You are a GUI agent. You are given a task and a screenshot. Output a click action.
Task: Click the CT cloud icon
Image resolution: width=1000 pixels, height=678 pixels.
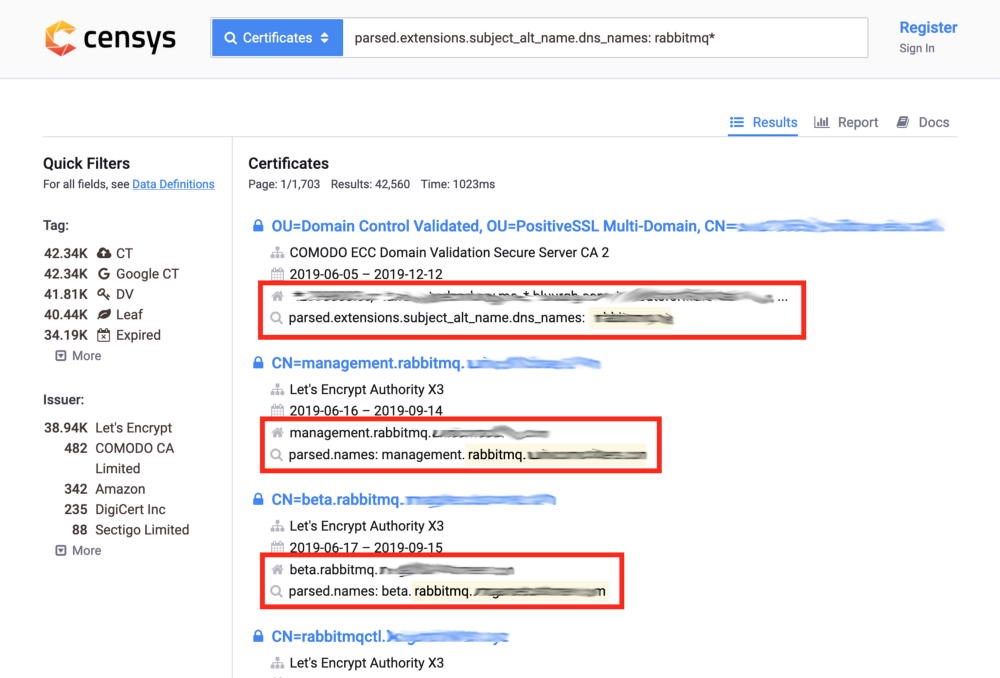104,253
